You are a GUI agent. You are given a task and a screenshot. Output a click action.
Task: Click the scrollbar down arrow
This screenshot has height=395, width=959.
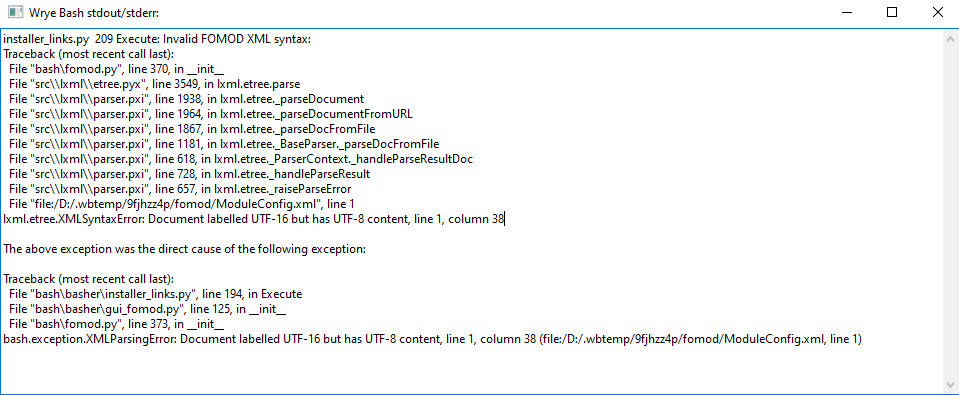pyautogui.click(x=950, y=385)
